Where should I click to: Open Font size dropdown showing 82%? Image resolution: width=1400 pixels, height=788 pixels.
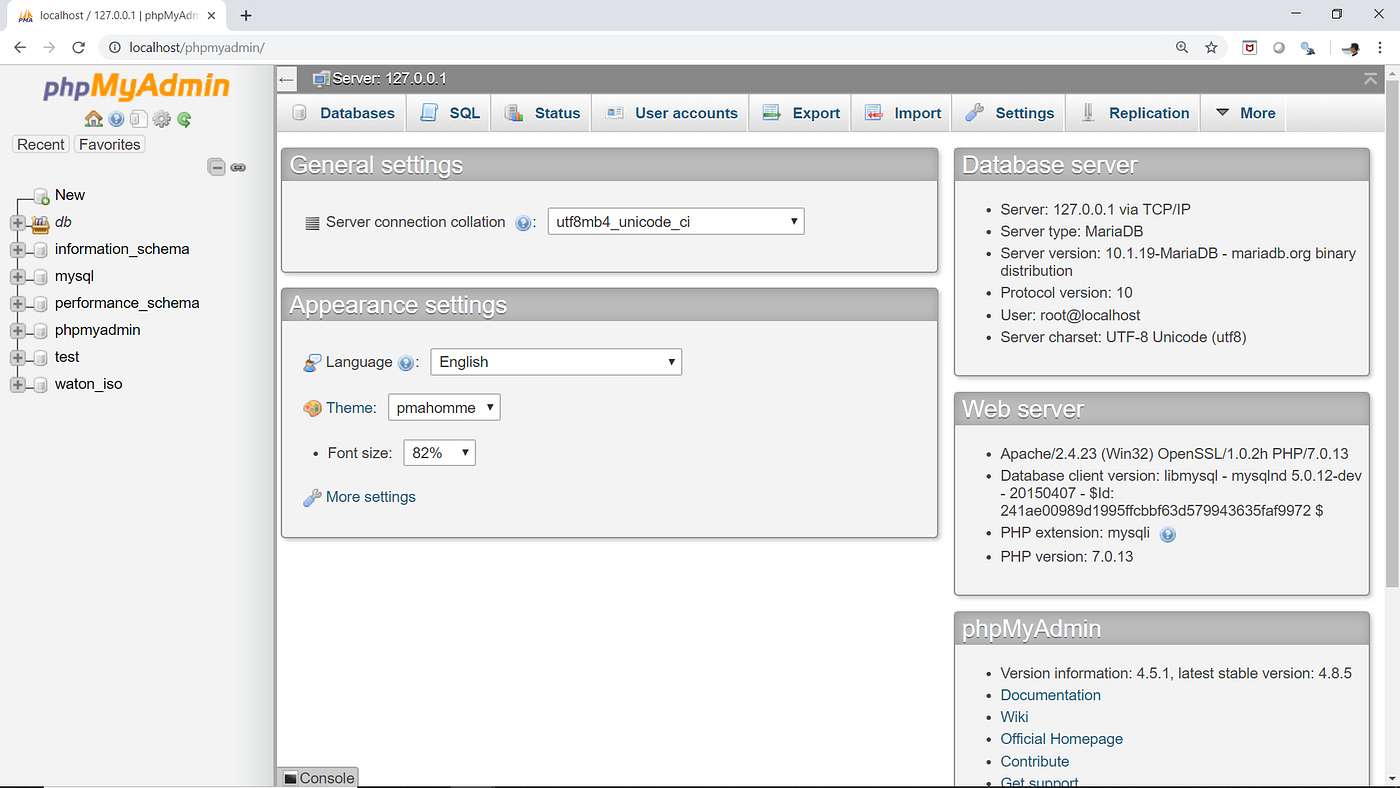(x=439, y=453)
